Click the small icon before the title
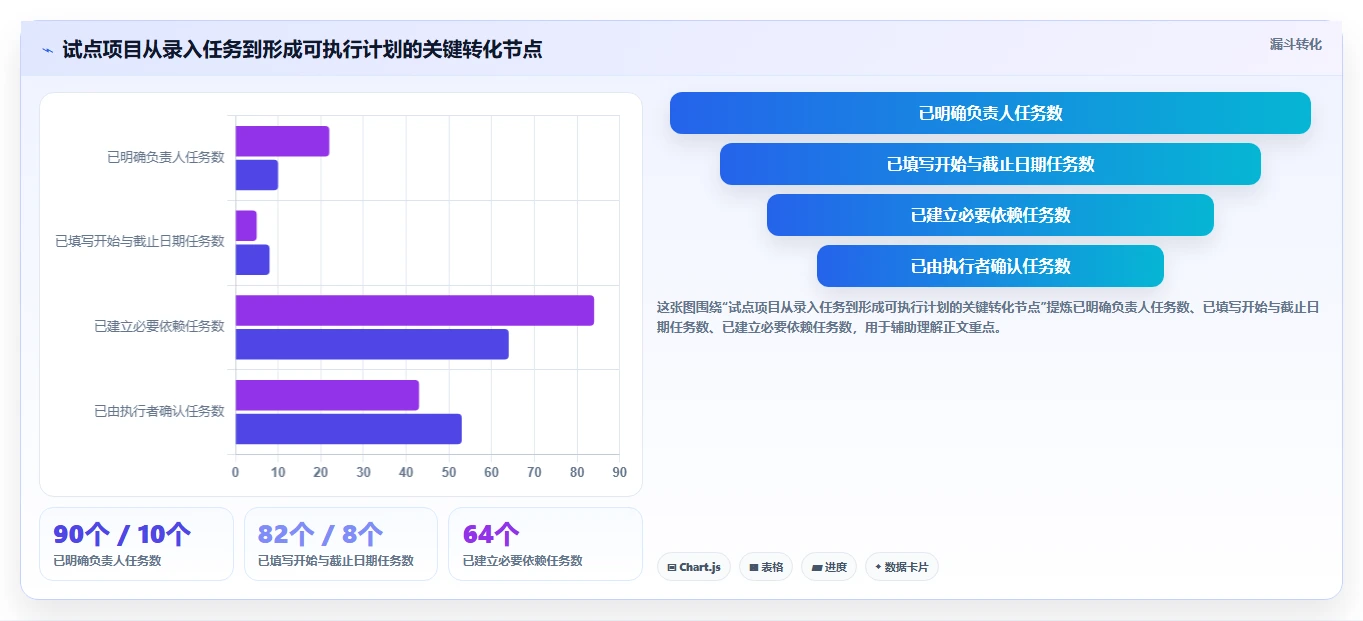This screenshot has width=1363, height=621. [x=48, y=50]
